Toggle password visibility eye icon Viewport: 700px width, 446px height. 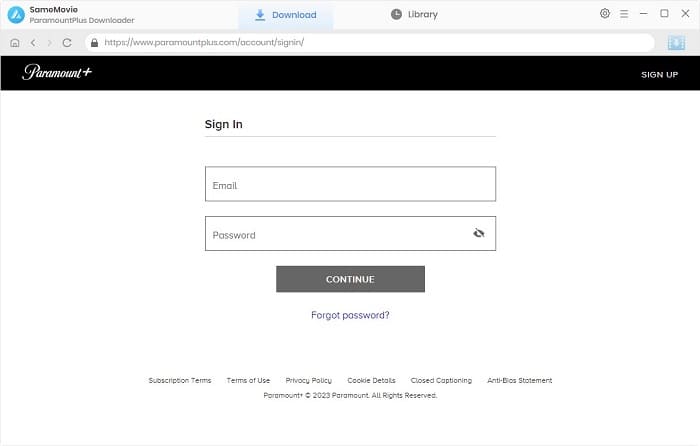click(479, 233)
